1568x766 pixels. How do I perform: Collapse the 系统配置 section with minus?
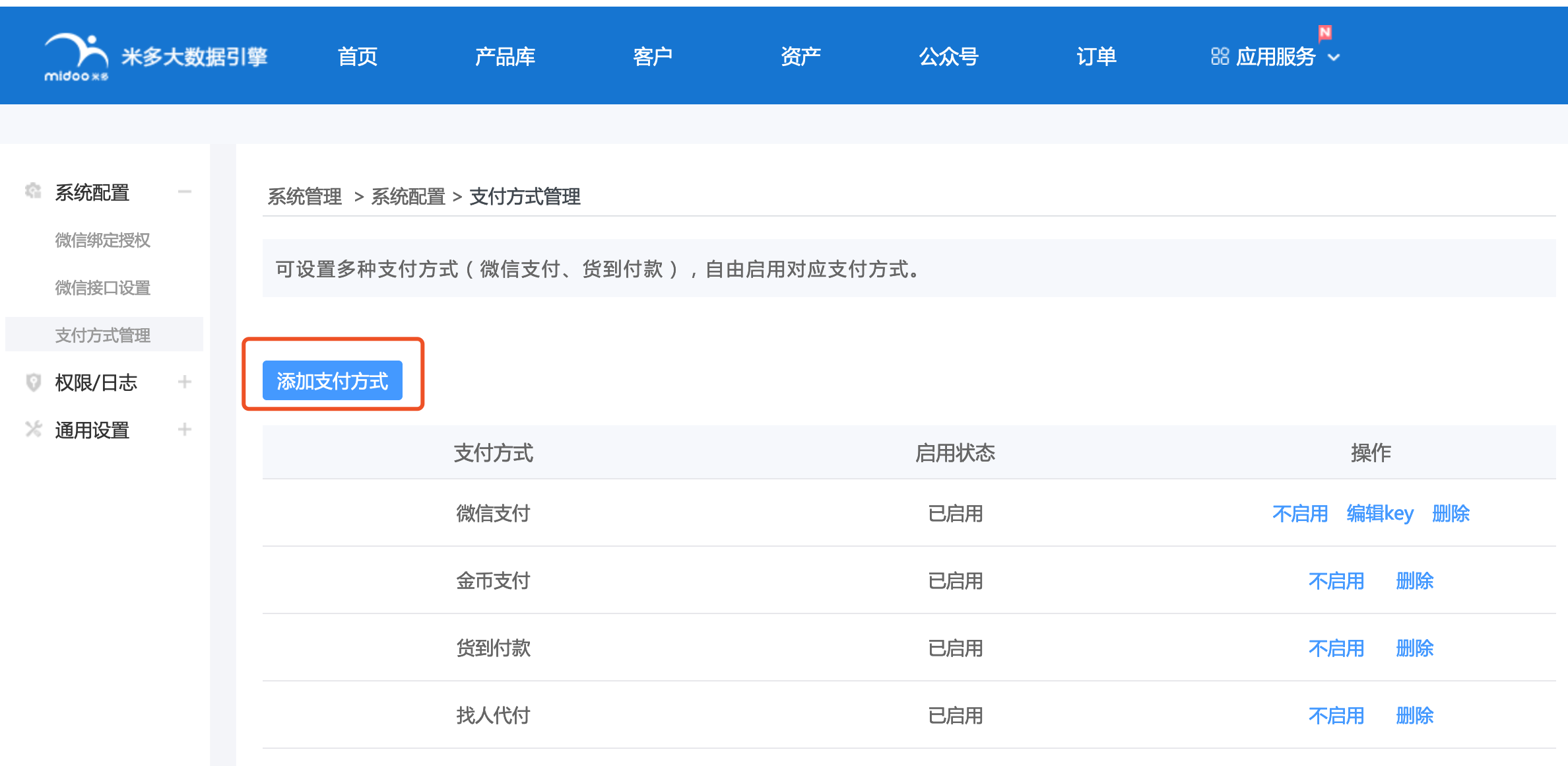point(185,191)
